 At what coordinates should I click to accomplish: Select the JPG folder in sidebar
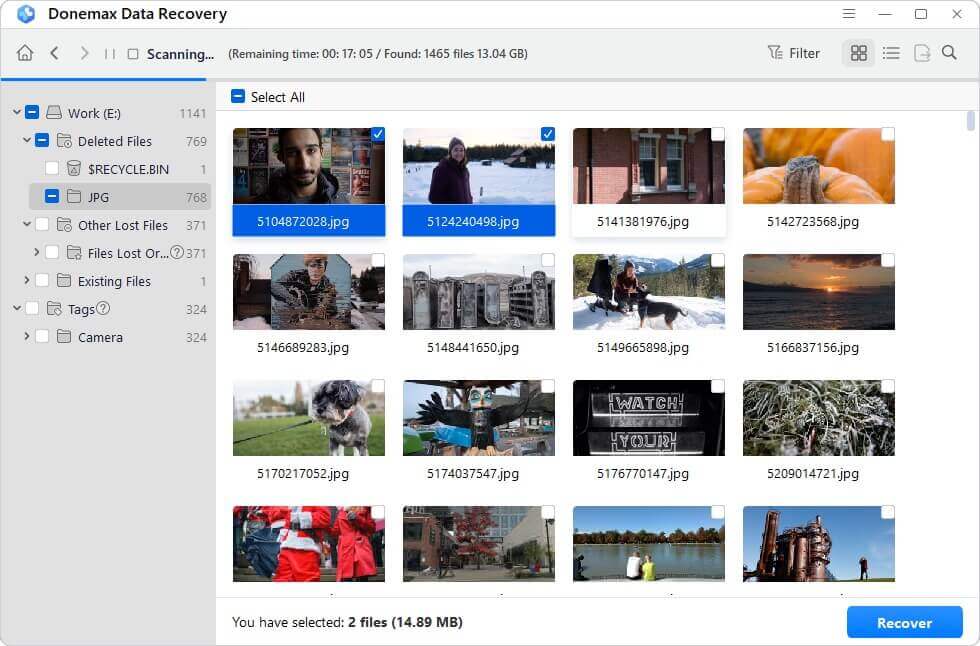(x=98, y=197)
